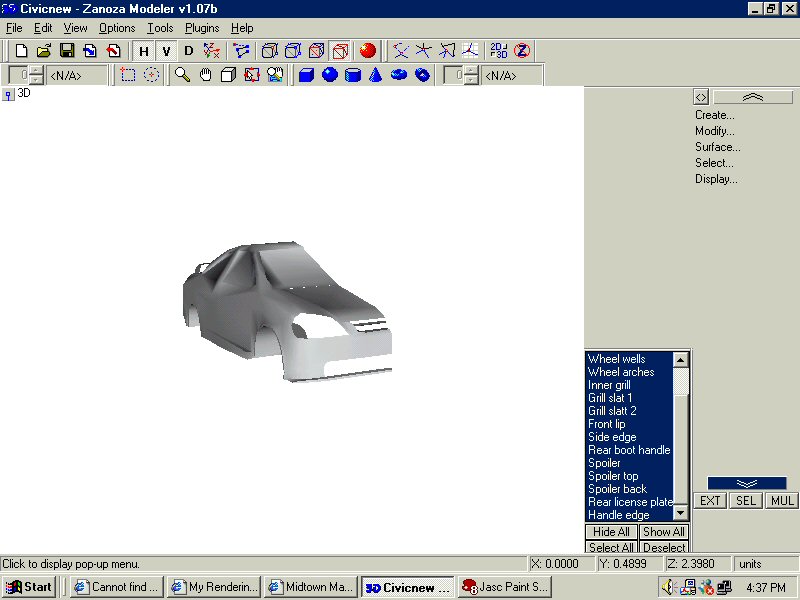
Task: Click the Show All button
Action: pyautogui.click(x=663, y=532)
